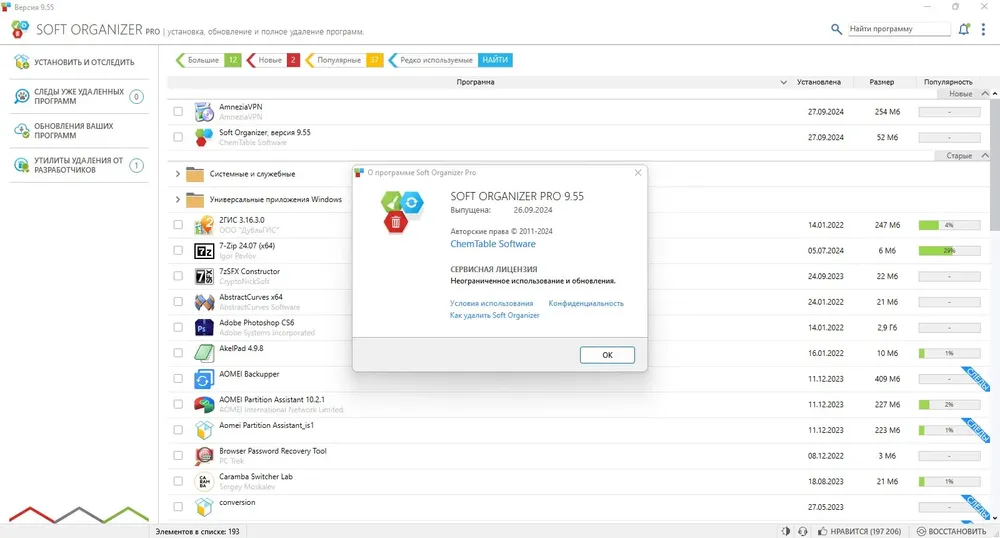The height and width of the screenshot is (538, 1000).
Task: Check the Adobe Photoshop CS6 checkbox
Action: (178, 328)
